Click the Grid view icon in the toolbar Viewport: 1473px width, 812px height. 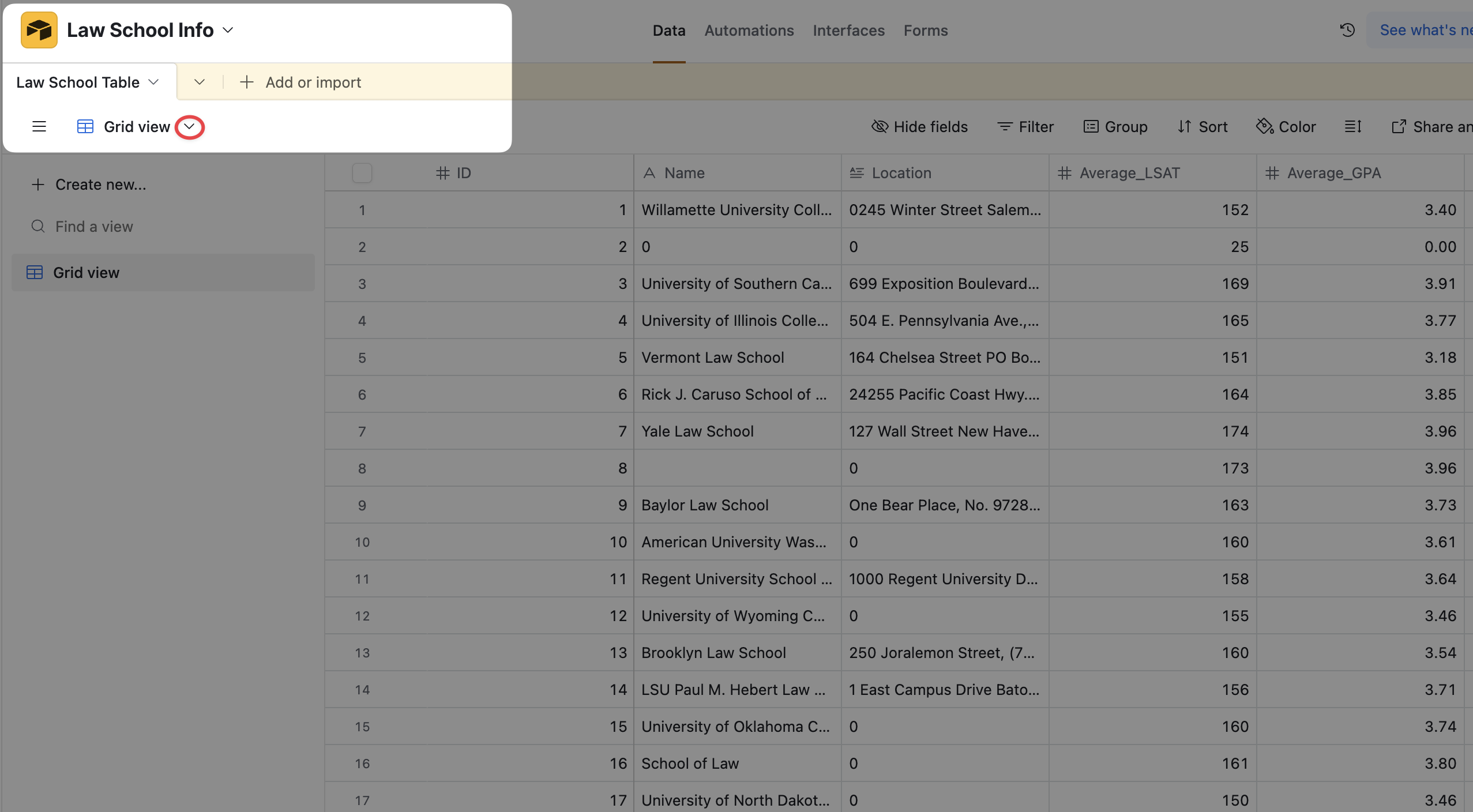tap(85, 126)
